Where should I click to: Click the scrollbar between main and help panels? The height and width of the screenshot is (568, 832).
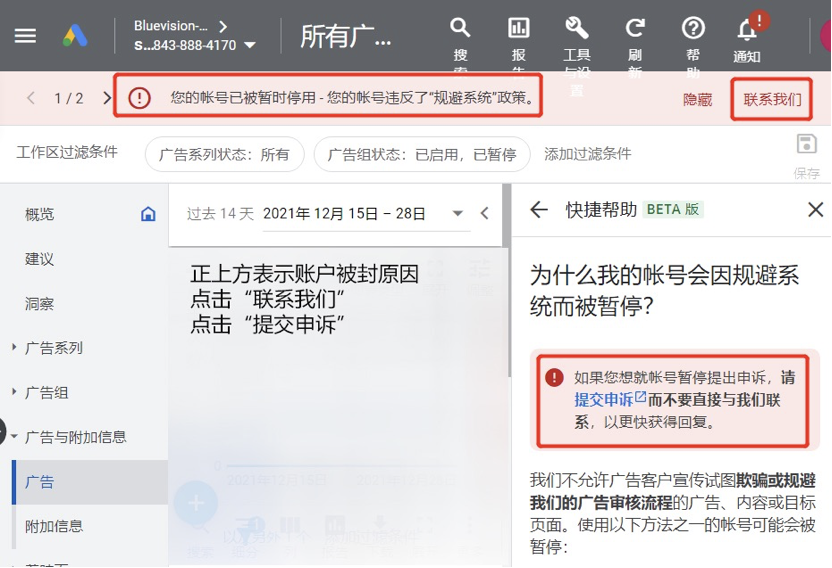pos(507,281)
